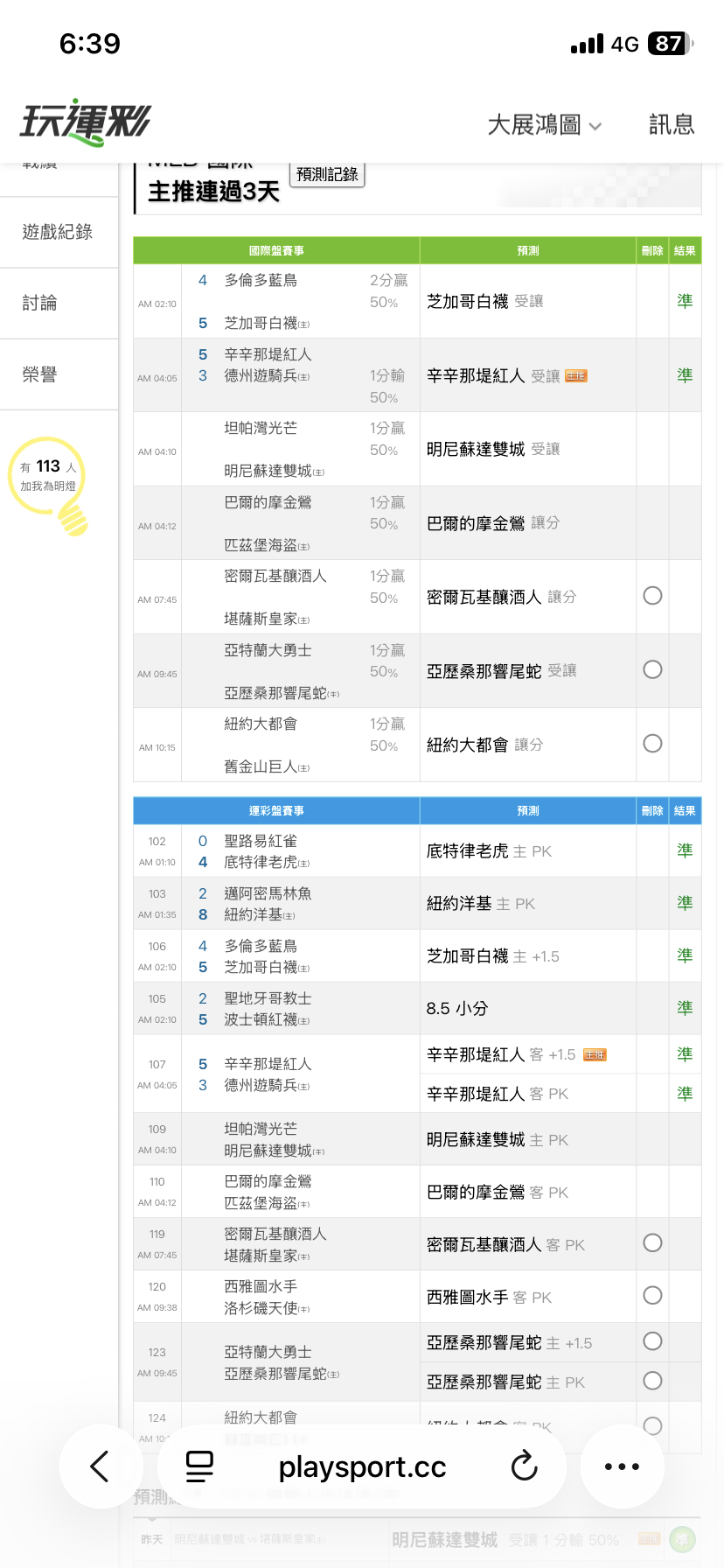
Task: Click the 預測記錄 button
Action: pos(327,174)
